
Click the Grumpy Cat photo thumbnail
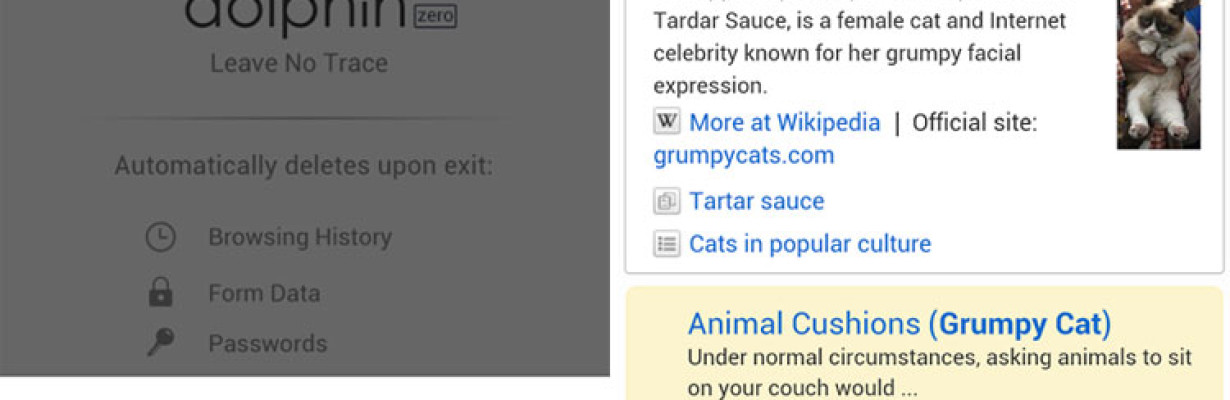pos(1158,75)
